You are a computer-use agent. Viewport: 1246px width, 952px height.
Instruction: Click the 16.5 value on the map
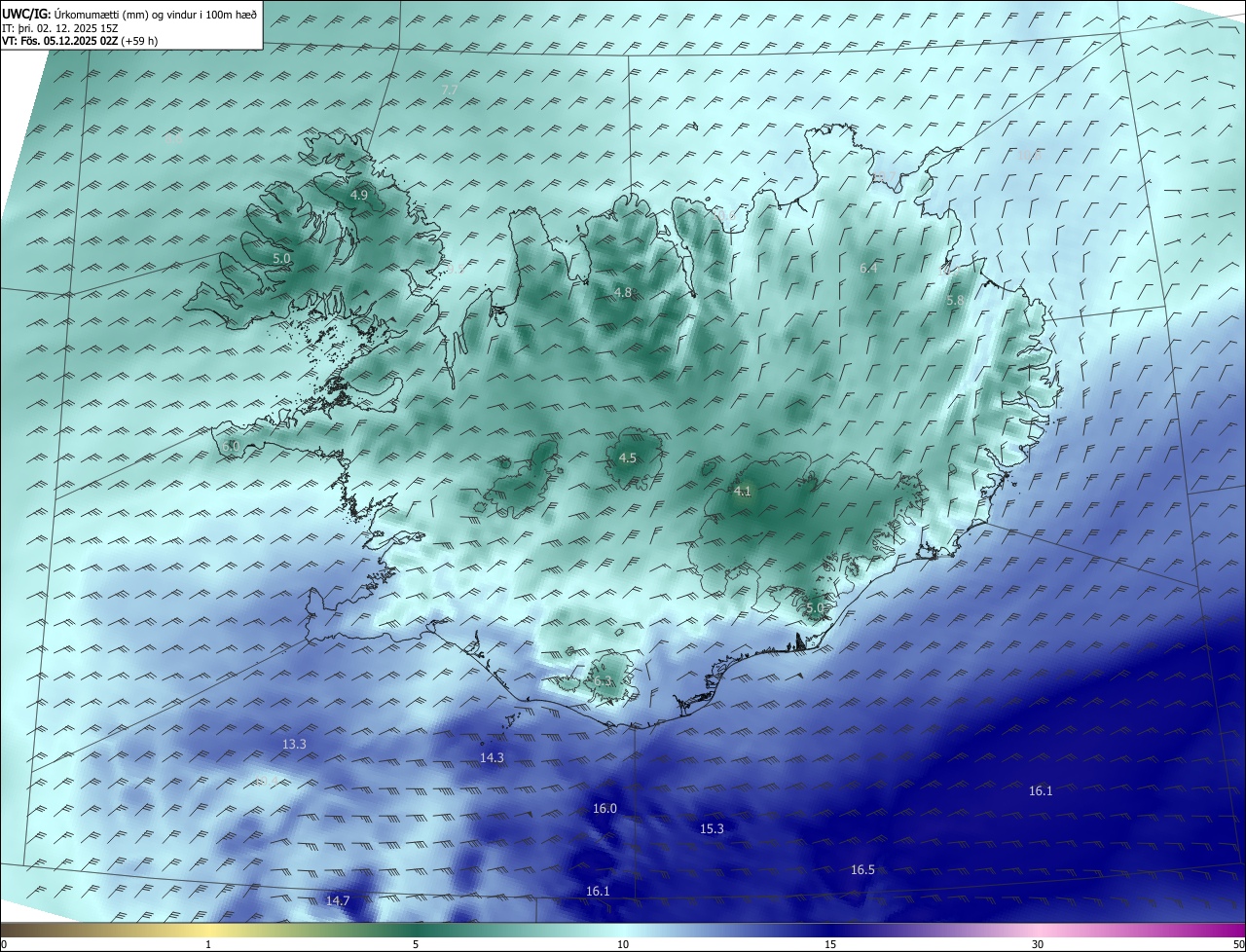(862, 869)
